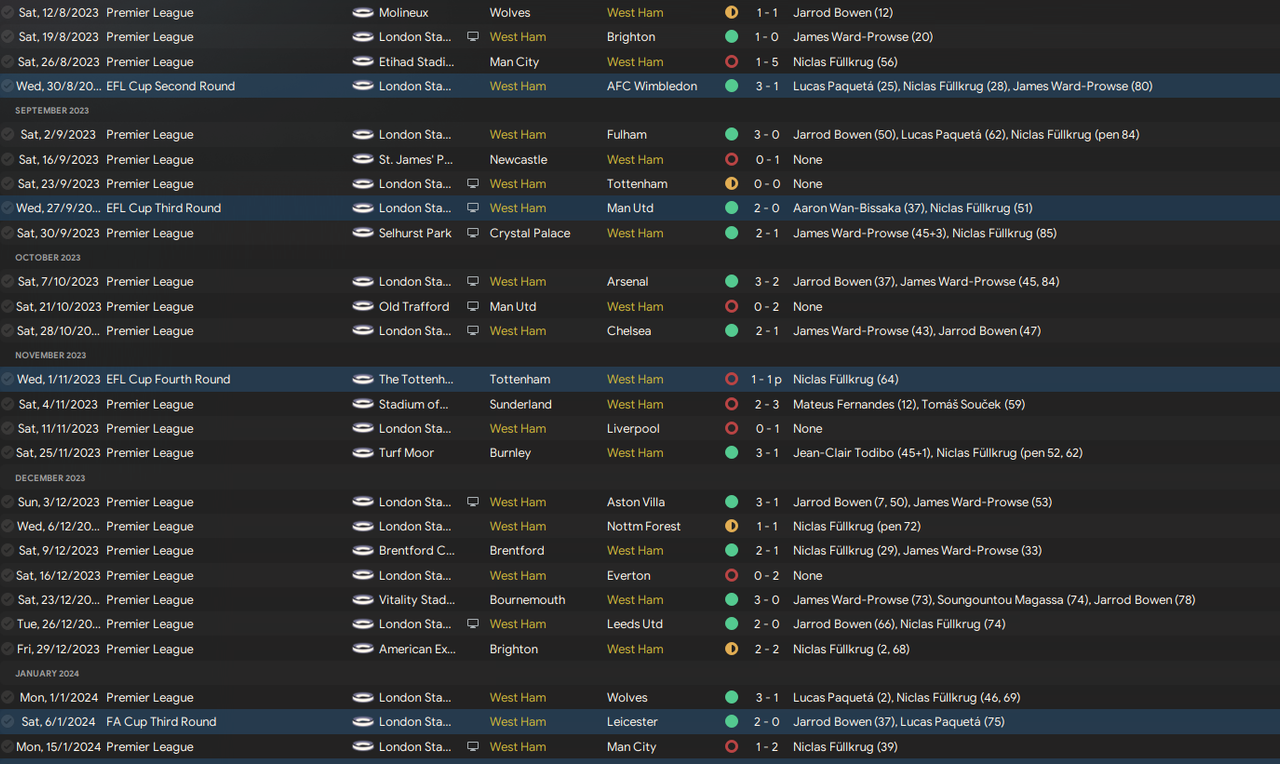
Task: Click the penalty loss indicator for Tottenham 1 - 1 p
Action: (731, 380)
